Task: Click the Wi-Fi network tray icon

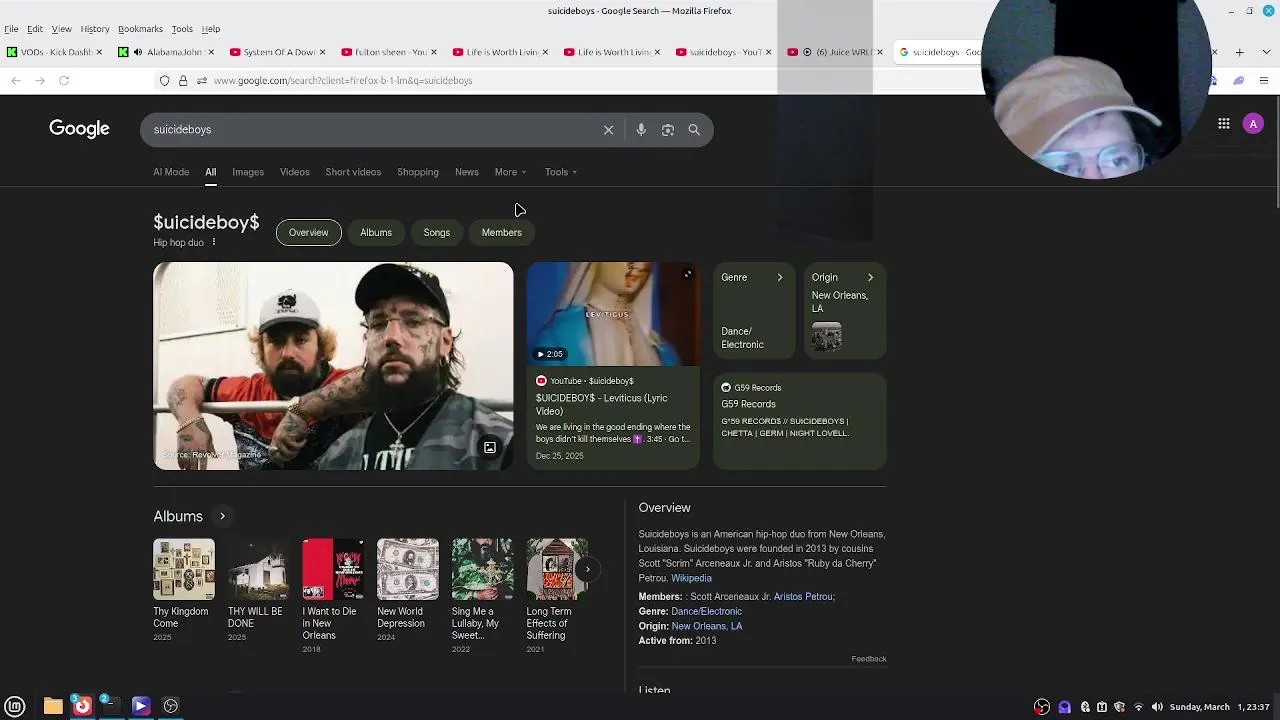Action: pyautogui.click(x=1138, y=707)
